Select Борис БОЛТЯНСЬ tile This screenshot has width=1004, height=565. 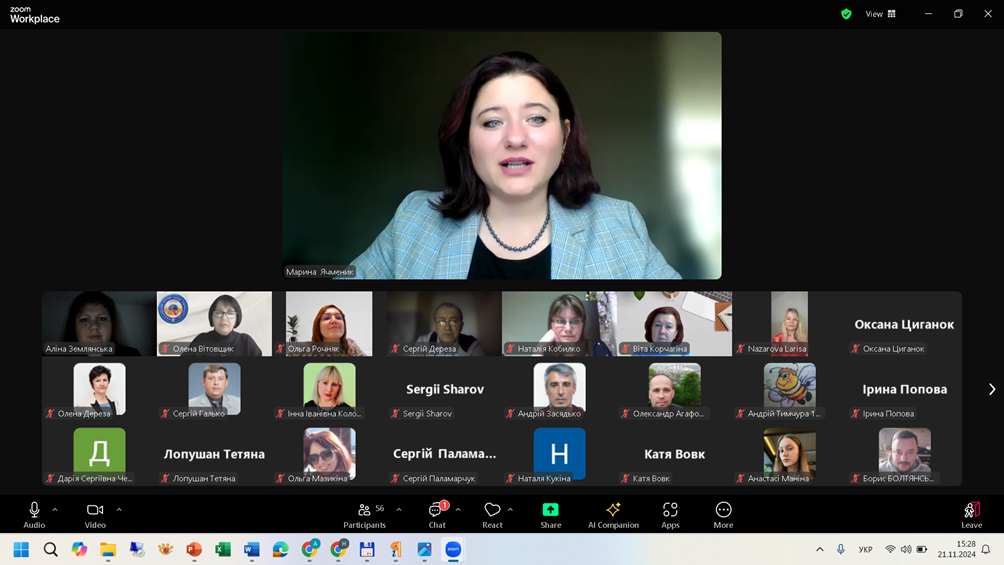click(904, 454)
